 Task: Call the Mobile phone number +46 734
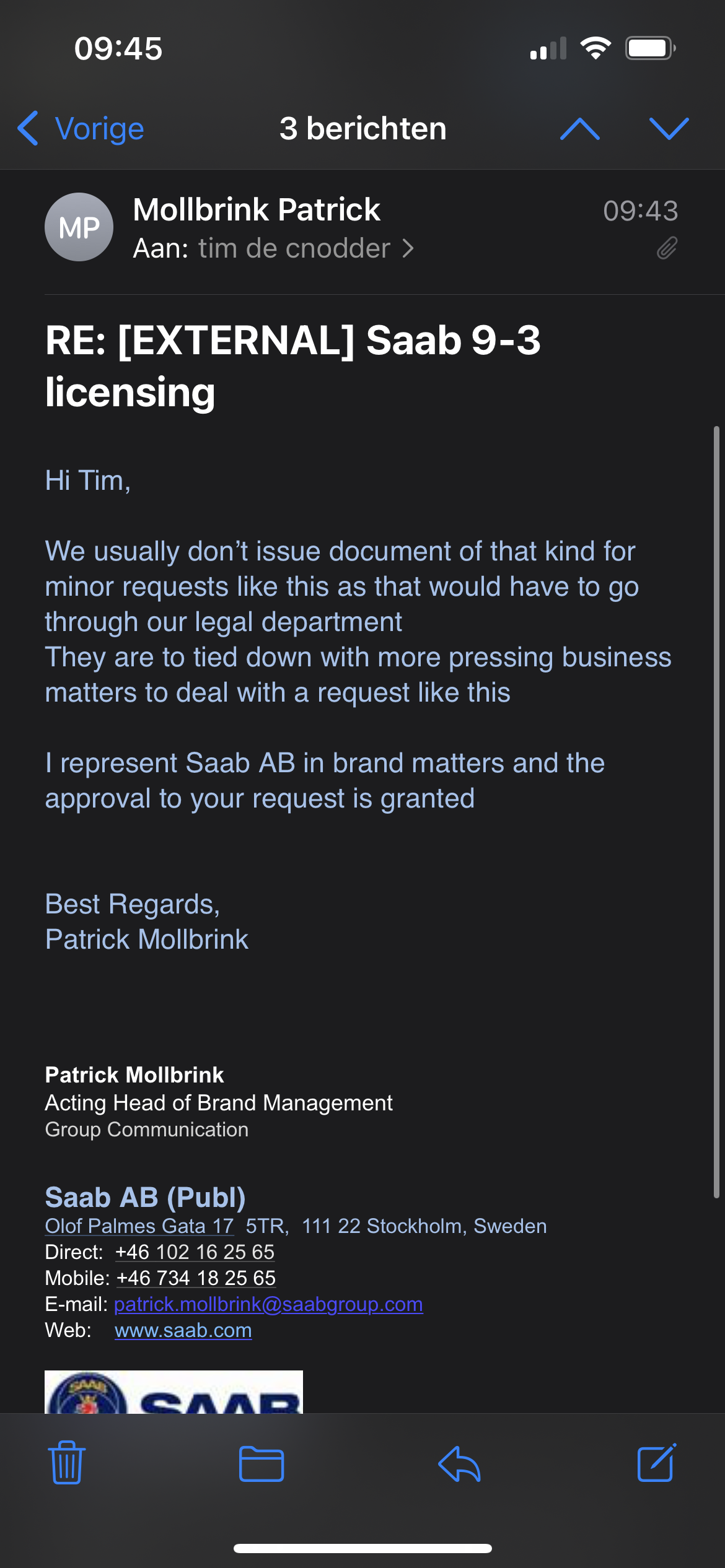pyautogui.click(x=196, y=1278)
